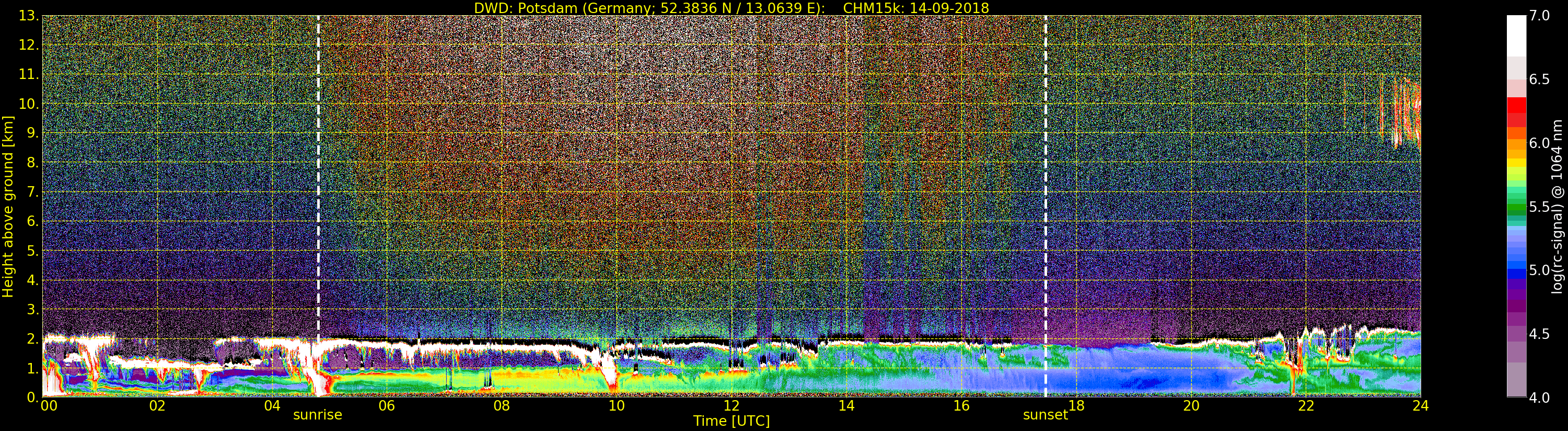Click the '1.' height tick label
Image resolution: width=1568 pixels, height=431 pixels.
(x=33, y=368)
